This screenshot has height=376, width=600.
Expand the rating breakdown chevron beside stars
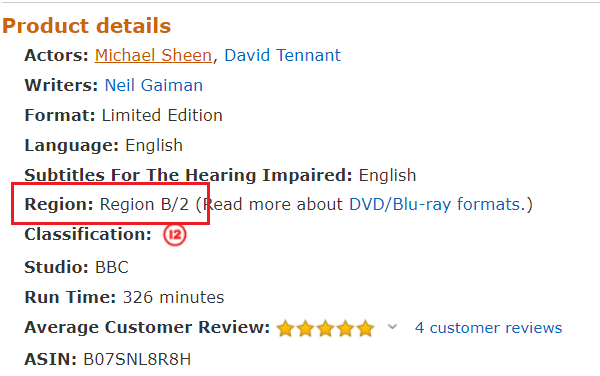coord(392,327)
